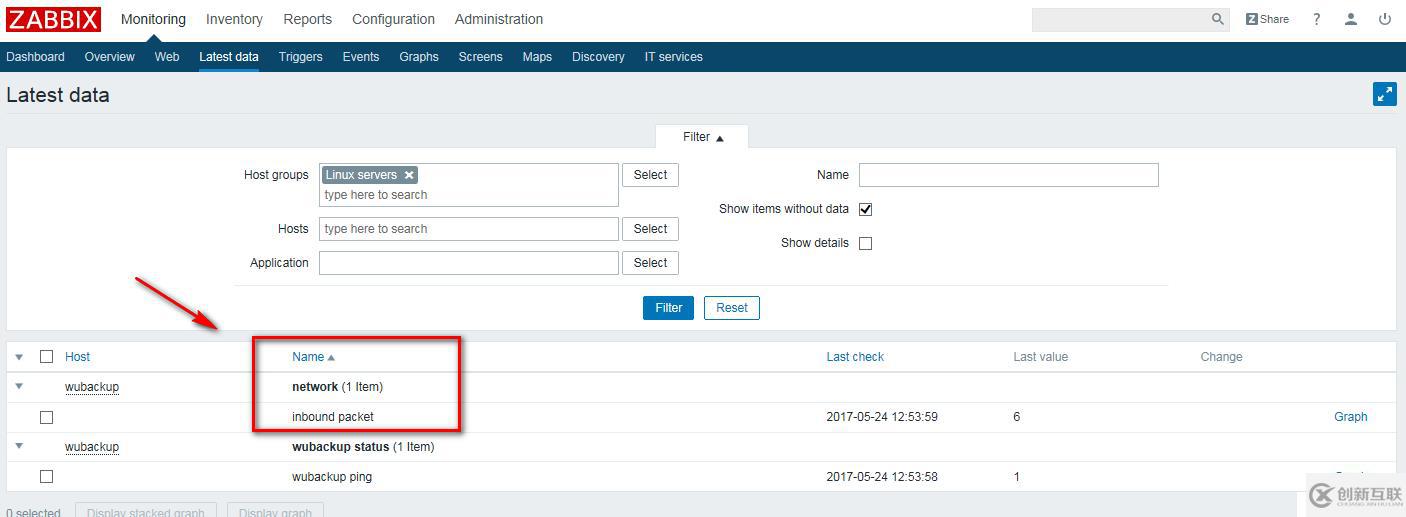Focus the Hosts search field
Viewport: 1406px width, 517px height.
(469, 229)
